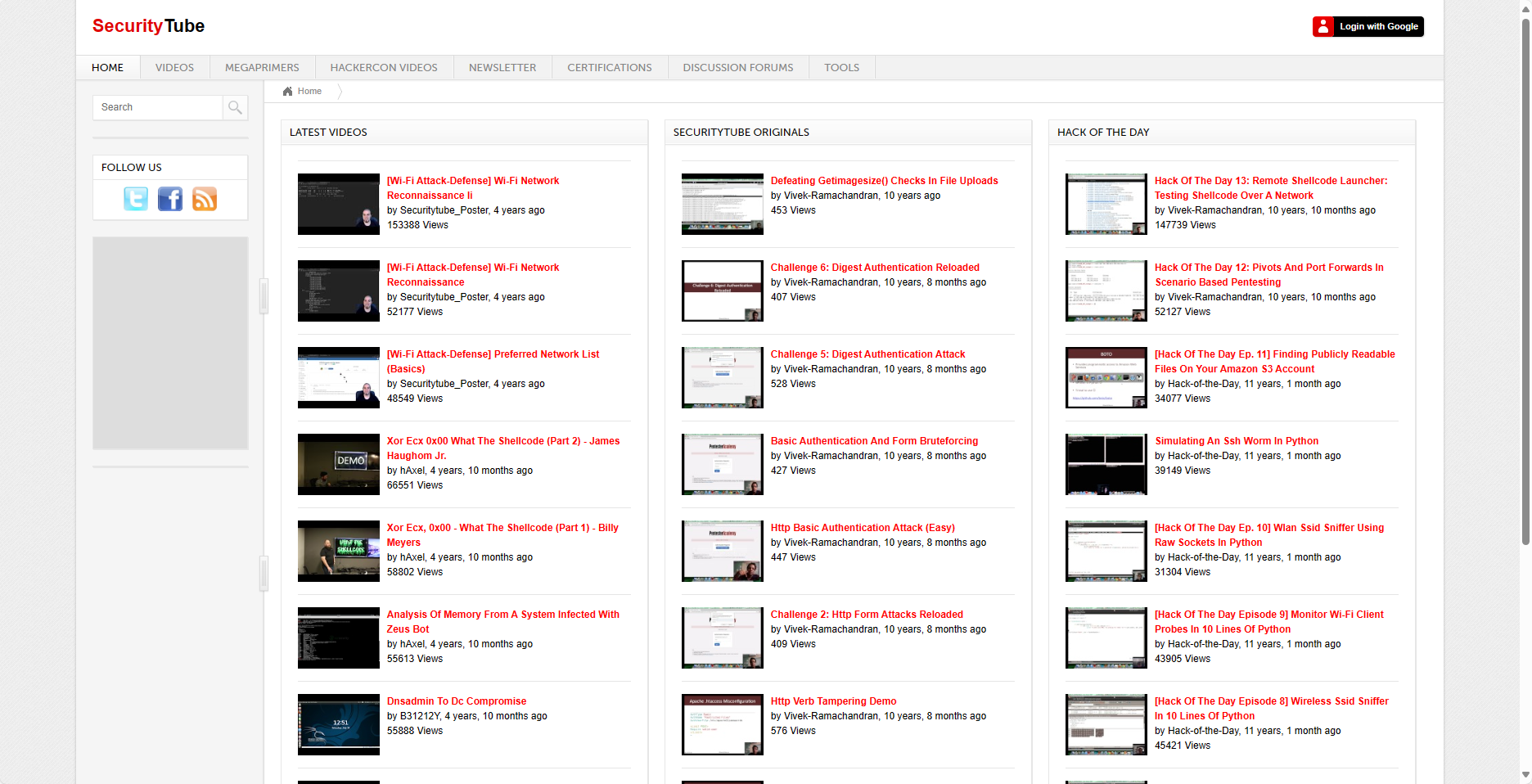This screenshot has height=784, width=1532.
Task: Open Challenge 2 Http Form Attacks Reloaded link
Action: coord(867,615)
